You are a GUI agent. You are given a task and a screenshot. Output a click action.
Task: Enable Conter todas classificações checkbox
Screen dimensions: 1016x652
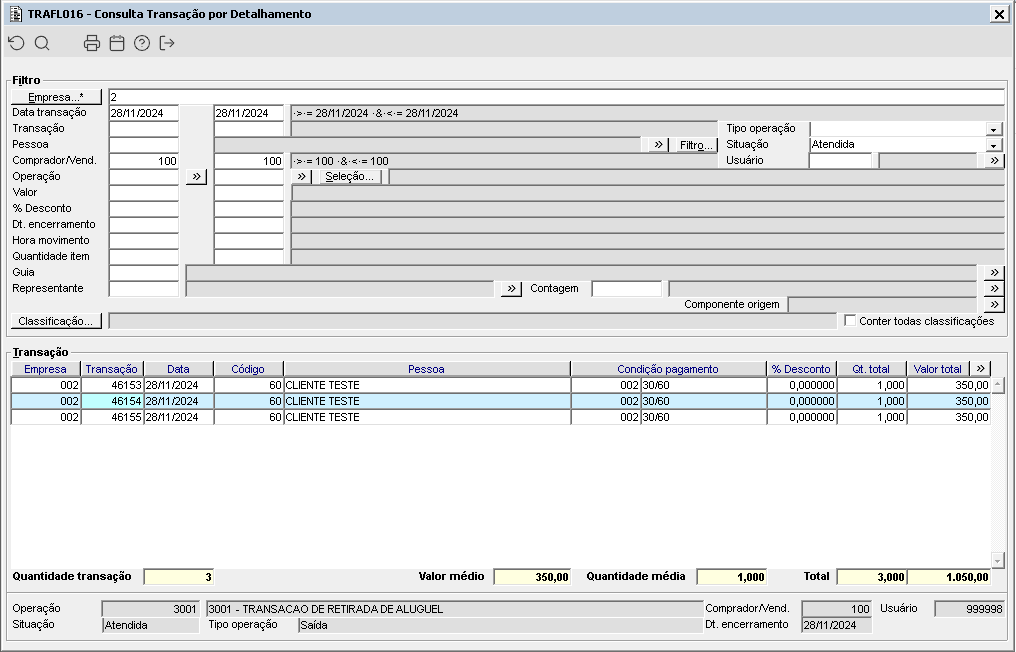point(850,321)
